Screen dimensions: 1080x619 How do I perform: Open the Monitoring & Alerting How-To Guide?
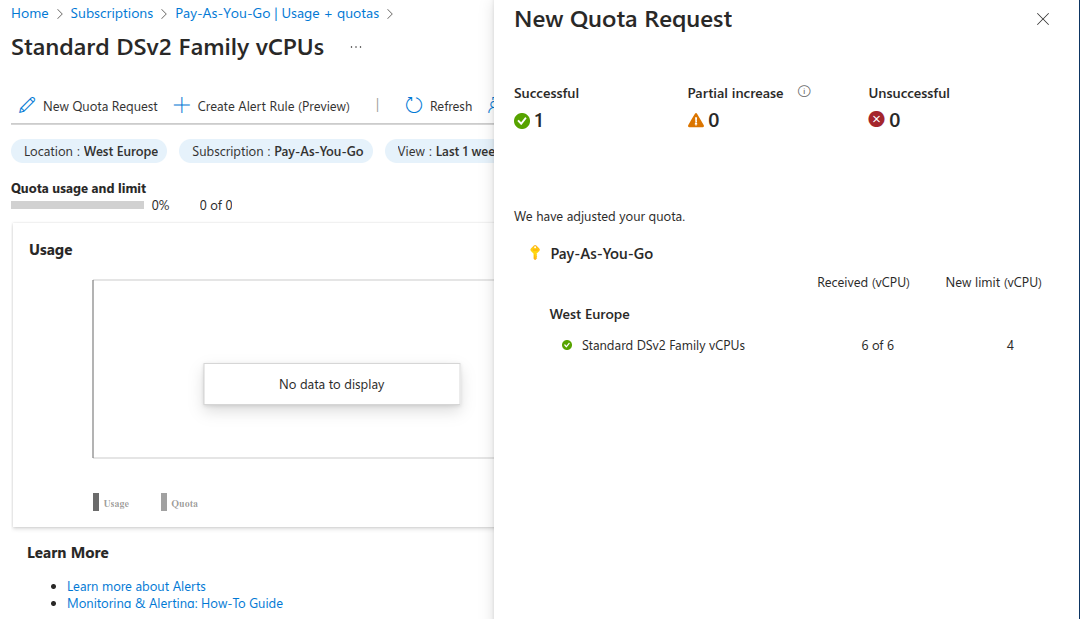click(x=175, y=603)
